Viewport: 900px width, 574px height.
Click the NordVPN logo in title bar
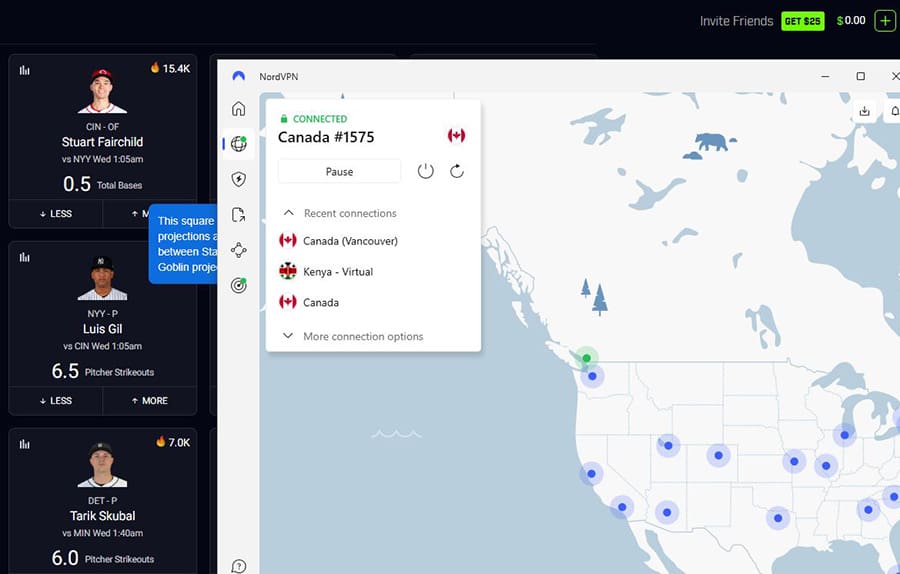click(239, 76)
